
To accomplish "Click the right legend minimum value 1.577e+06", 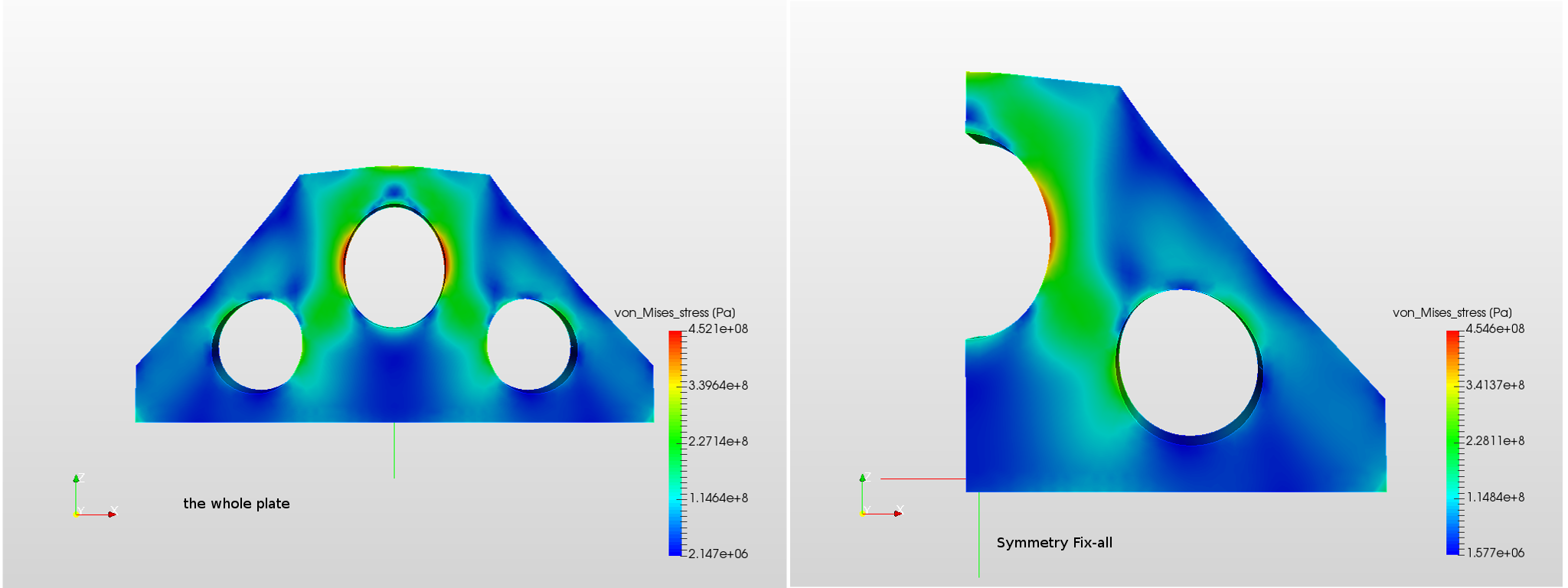I will (1495, 553).
